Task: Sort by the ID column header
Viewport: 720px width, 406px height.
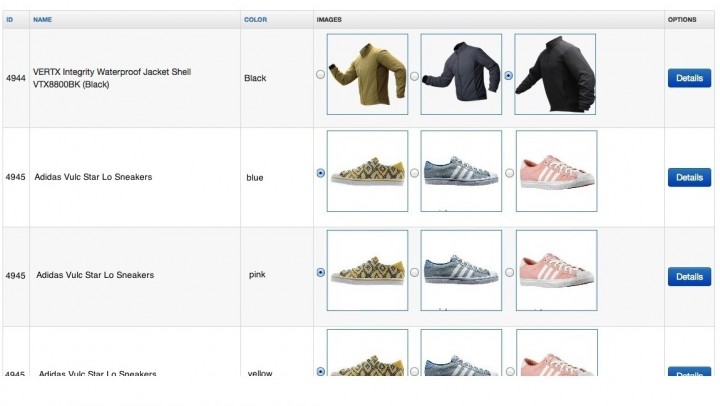Action: [10, 20]
